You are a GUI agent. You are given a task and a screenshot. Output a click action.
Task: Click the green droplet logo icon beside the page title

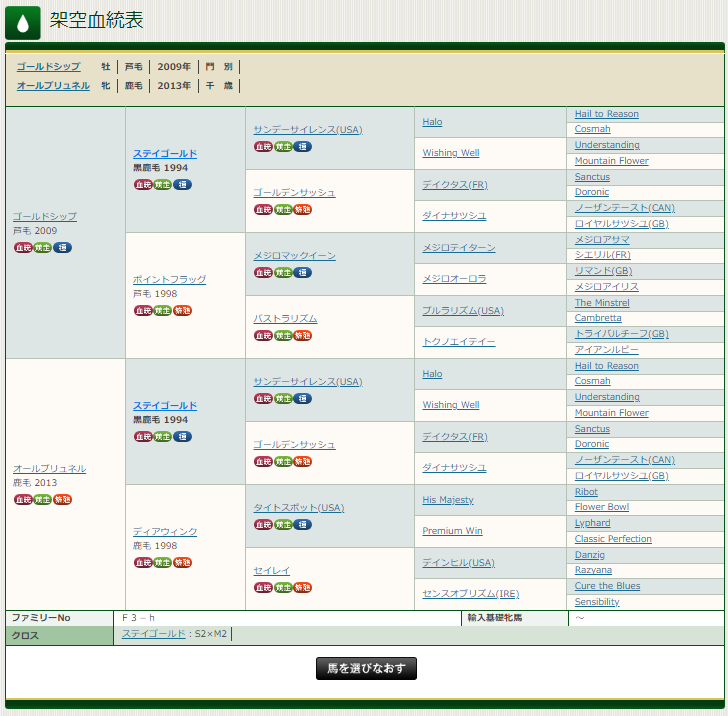point(23,21)
